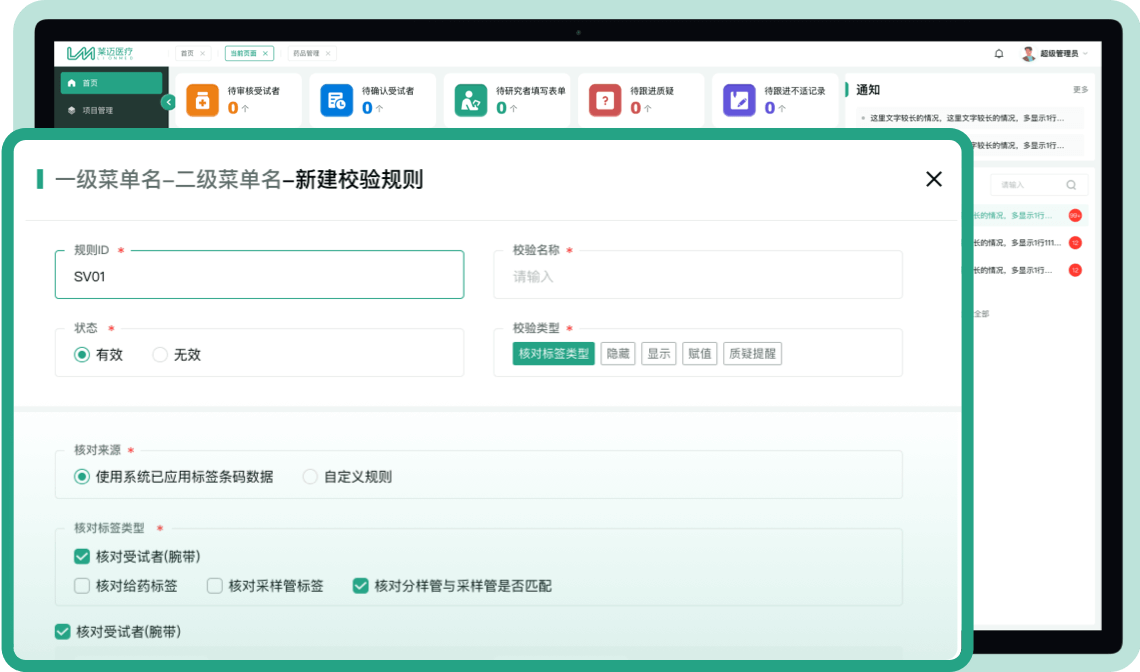The height and width of the screenshot is (672, 1140).
Task: Choose the 自定义规则 radio option
Action: click(x=310, y=477)
